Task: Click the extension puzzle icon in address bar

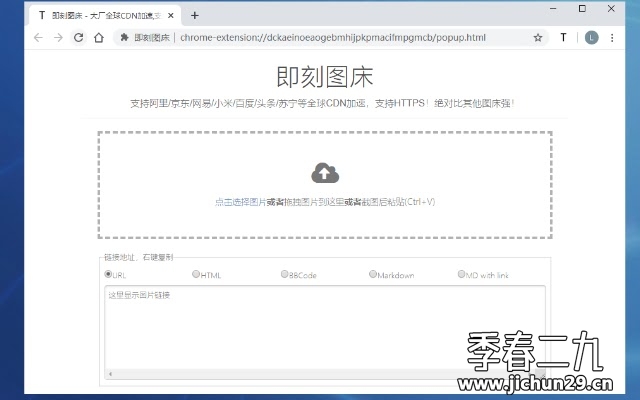Action: coord(124,38)
